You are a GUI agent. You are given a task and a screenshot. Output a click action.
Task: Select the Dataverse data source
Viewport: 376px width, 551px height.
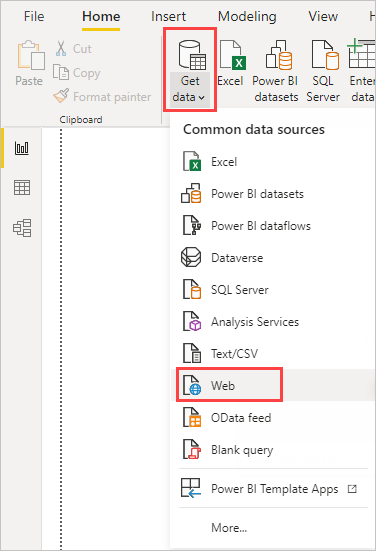[272, 258]
